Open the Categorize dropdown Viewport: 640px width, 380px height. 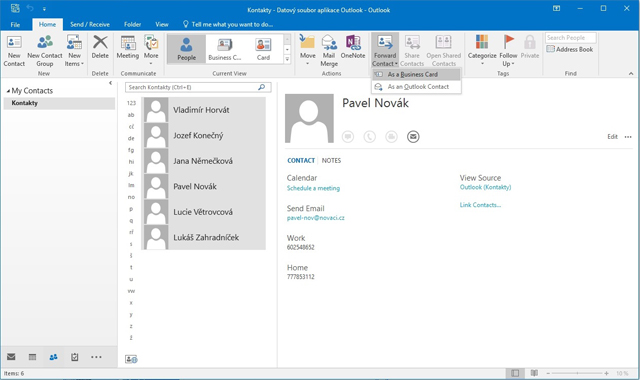coord(482,50)
